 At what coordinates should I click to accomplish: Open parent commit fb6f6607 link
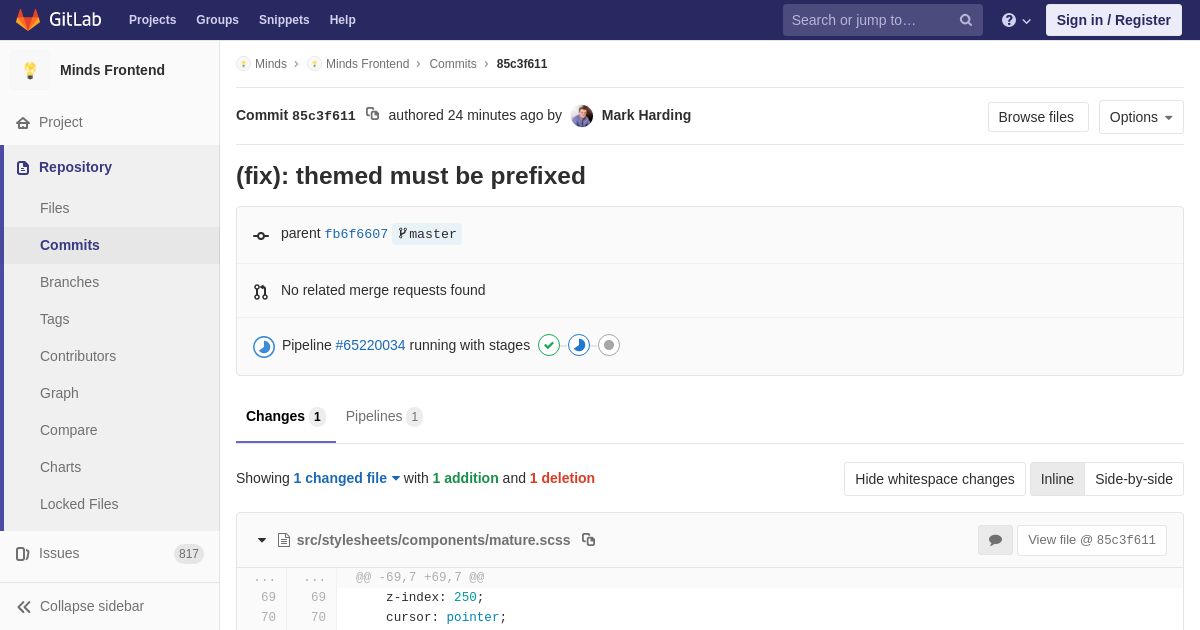pos(356,234)
